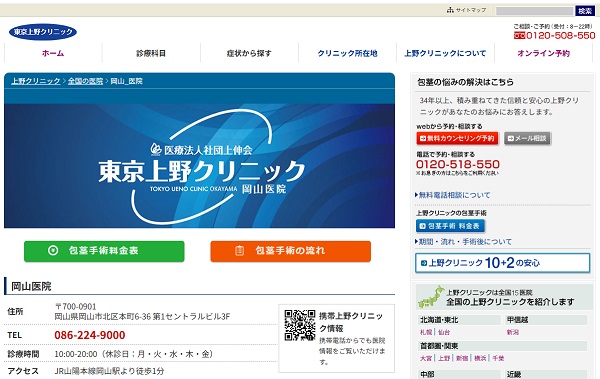Viewport: 600px width, 379px height.
Task: Click the JR山陽本線岡山駅より徒歩1分 access text
Action: point(109,371)
